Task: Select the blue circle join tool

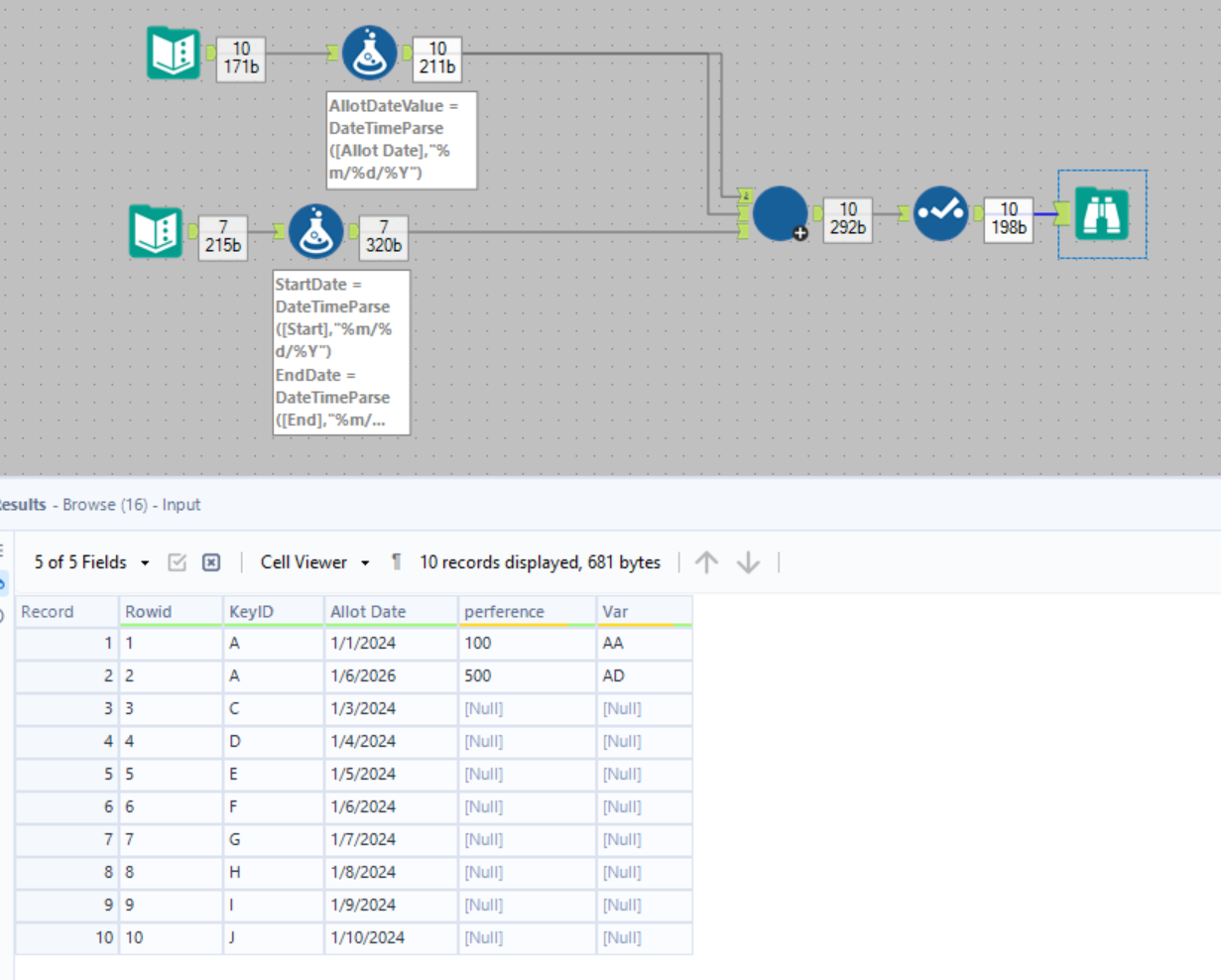Action: [x=779, y=213]
